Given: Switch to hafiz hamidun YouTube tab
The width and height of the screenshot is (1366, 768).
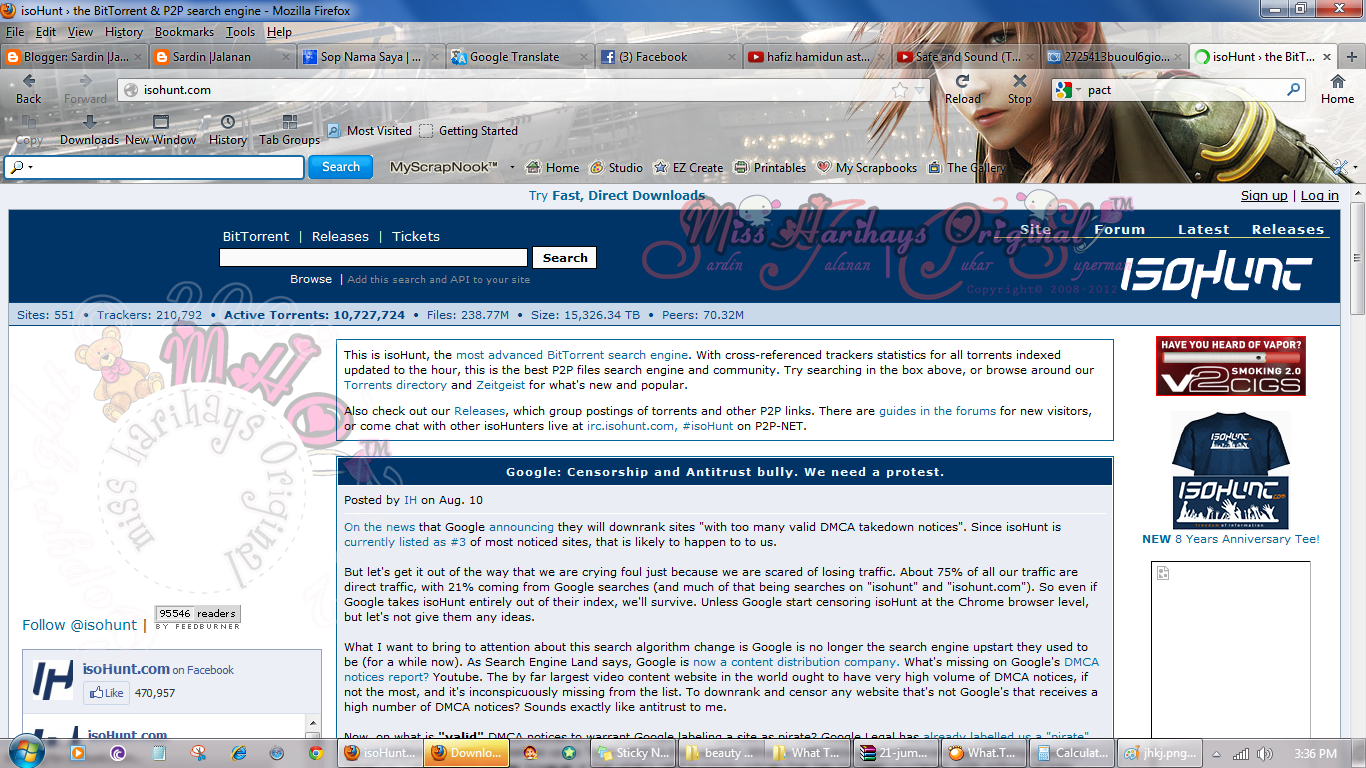Looking at the screenshot, I should coord(815,57).
